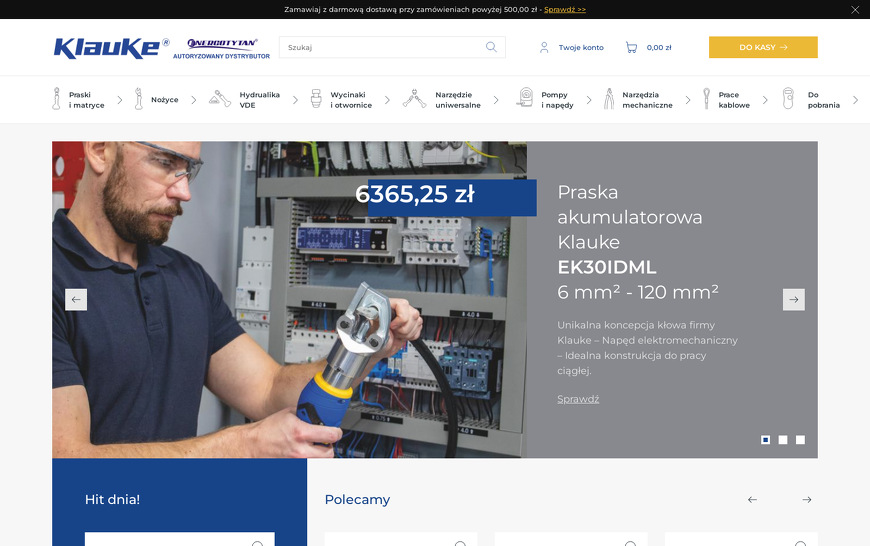The image size is (870, 546).
Task: Select the second banner slide dot
Action: tap(783, 440)
